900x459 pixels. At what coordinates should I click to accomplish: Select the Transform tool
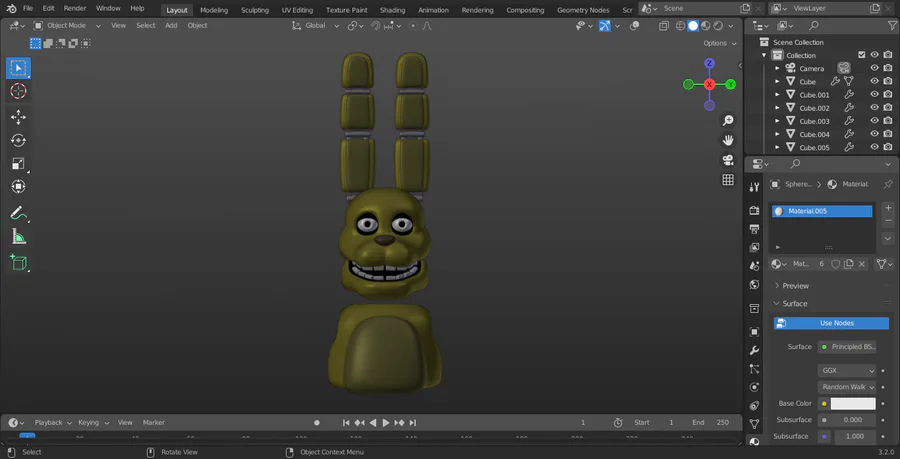coord(18,186)
